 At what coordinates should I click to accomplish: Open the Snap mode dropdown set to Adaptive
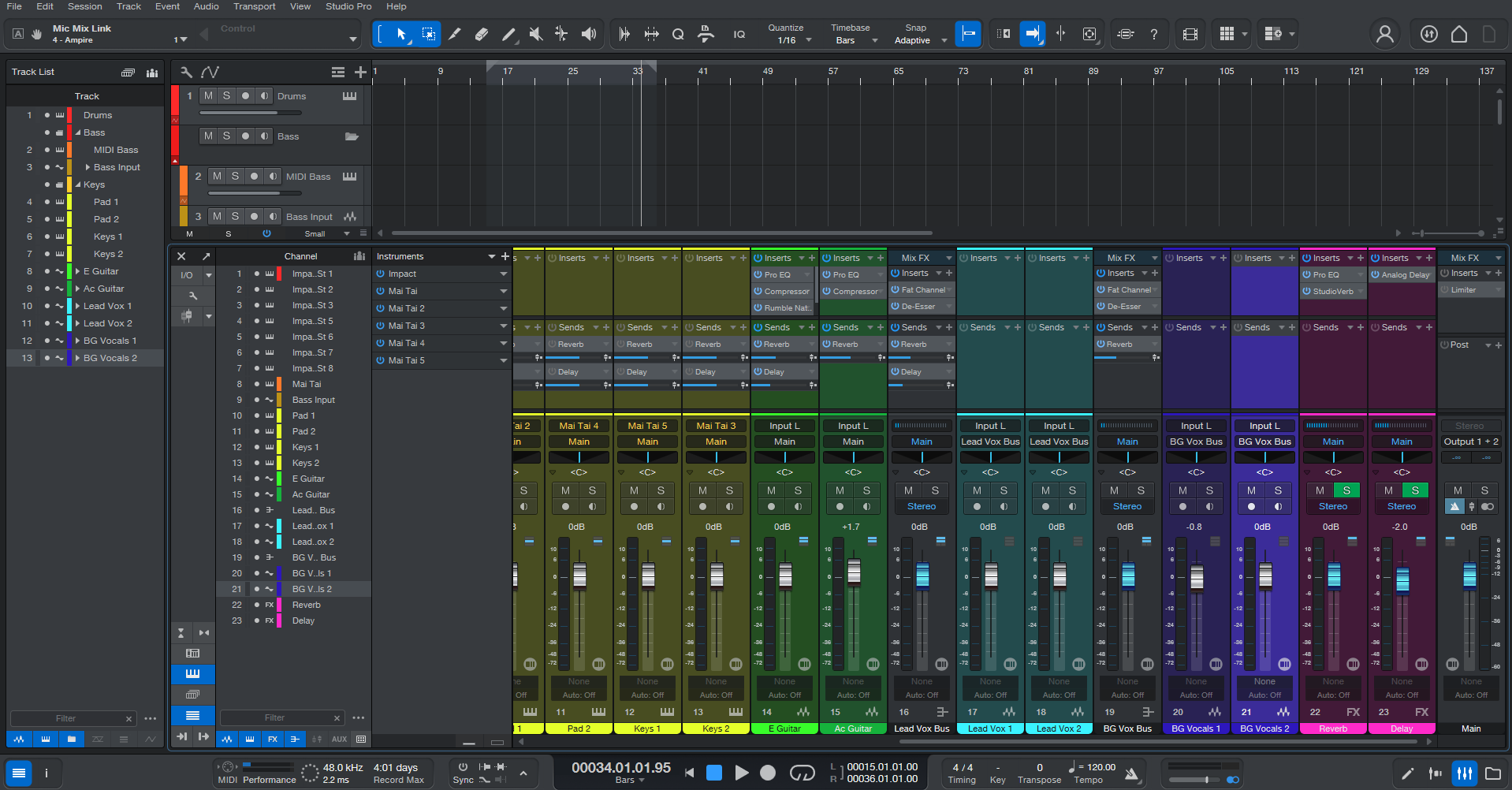coord(918,39)
